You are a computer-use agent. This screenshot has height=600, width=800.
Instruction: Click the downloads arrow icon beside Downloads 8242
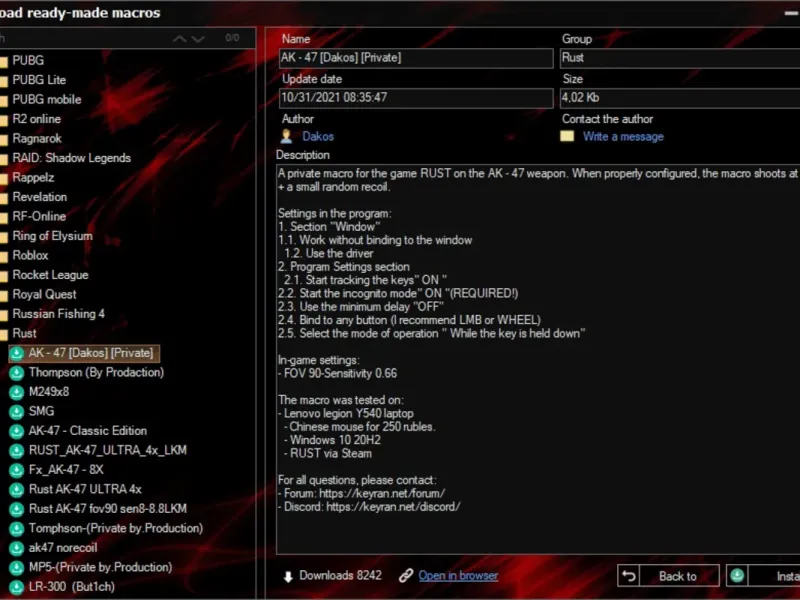pos(288,577)
